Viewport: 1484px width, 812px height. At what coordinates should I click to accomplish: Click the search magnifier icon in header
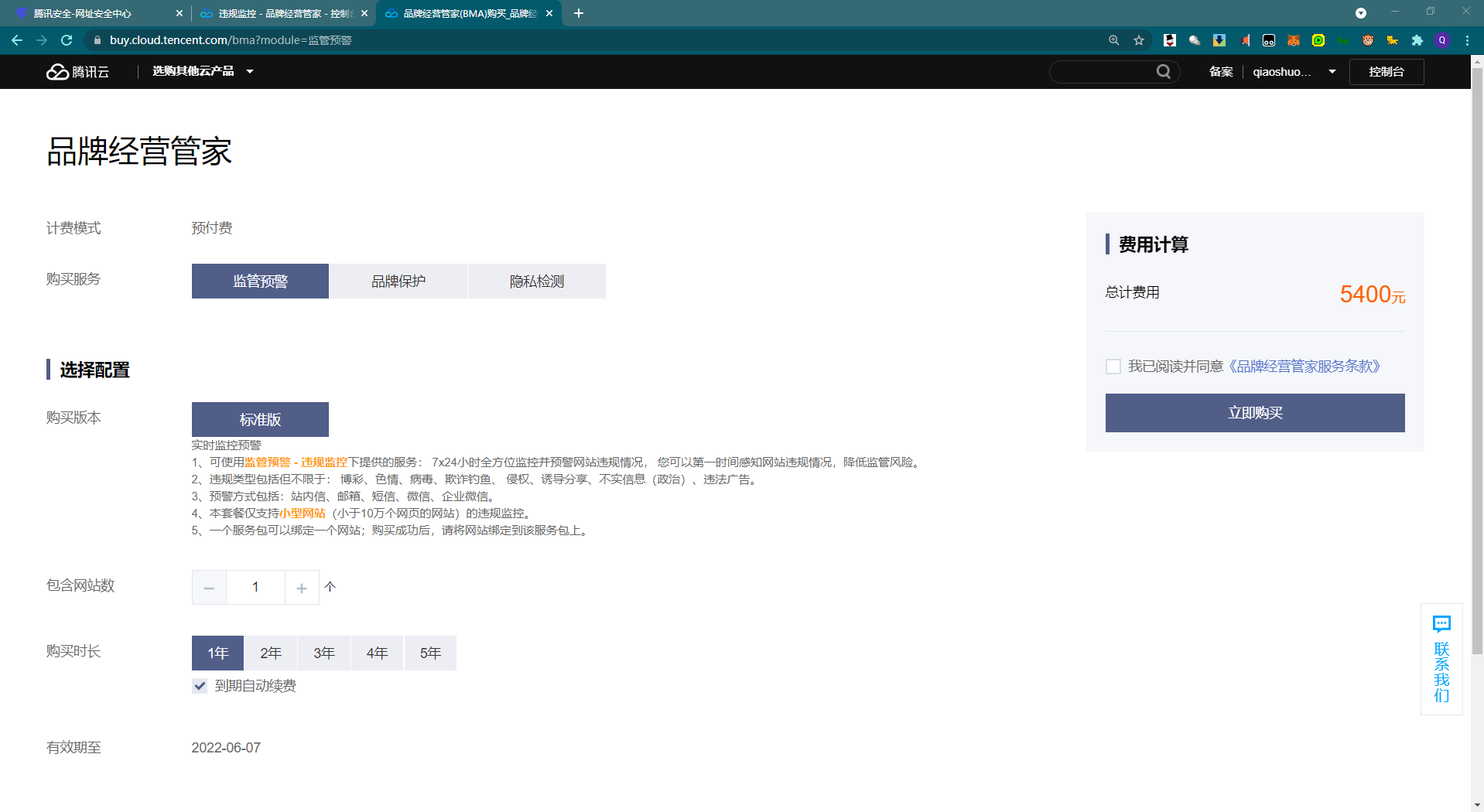tap(1163, 72)
